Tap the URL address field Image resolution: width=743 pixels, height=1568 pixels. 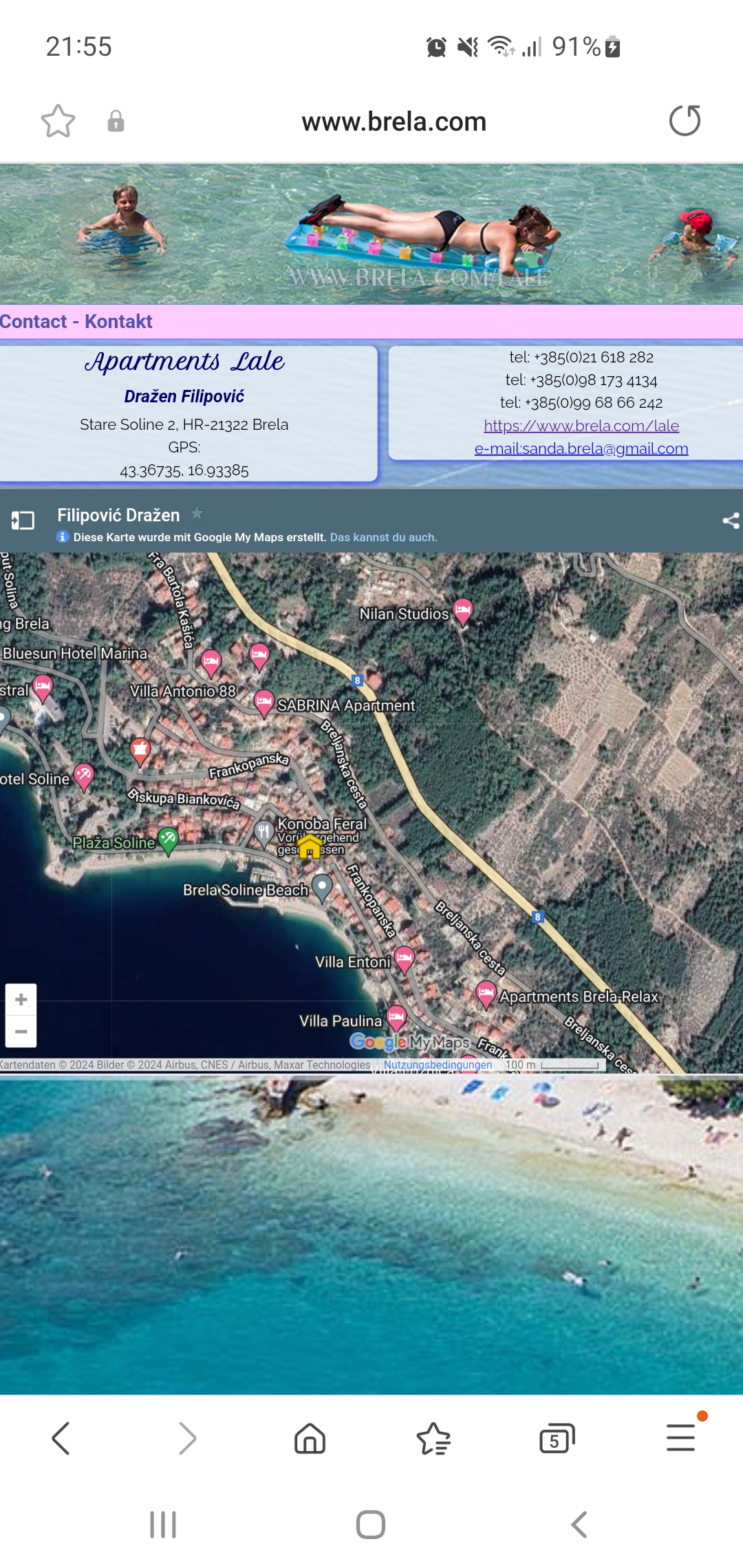tap(394, 122)
